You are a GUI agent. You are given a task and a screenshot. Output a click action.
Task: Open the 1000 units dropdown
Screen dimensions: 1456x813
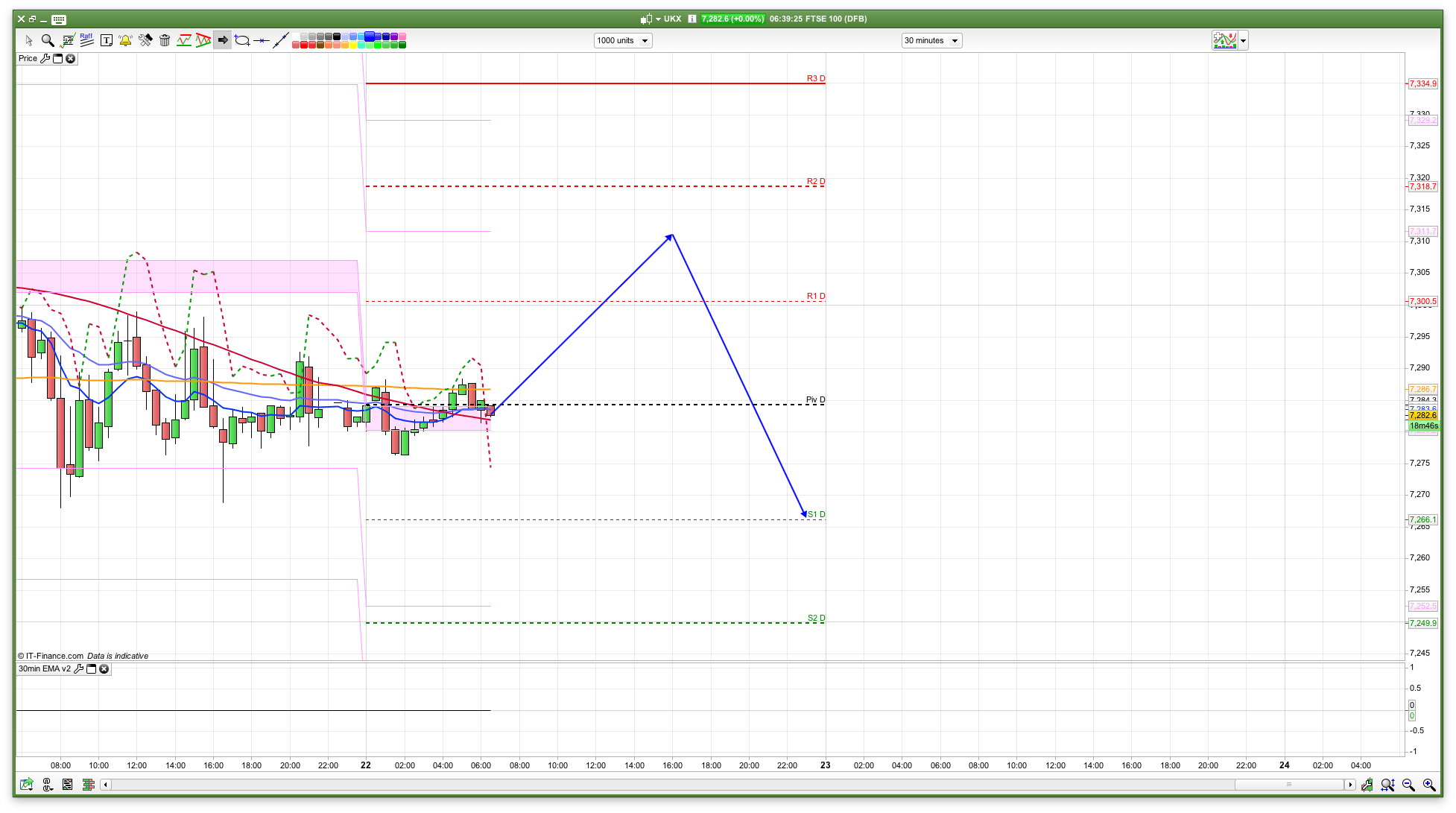[x=623, y=40]
